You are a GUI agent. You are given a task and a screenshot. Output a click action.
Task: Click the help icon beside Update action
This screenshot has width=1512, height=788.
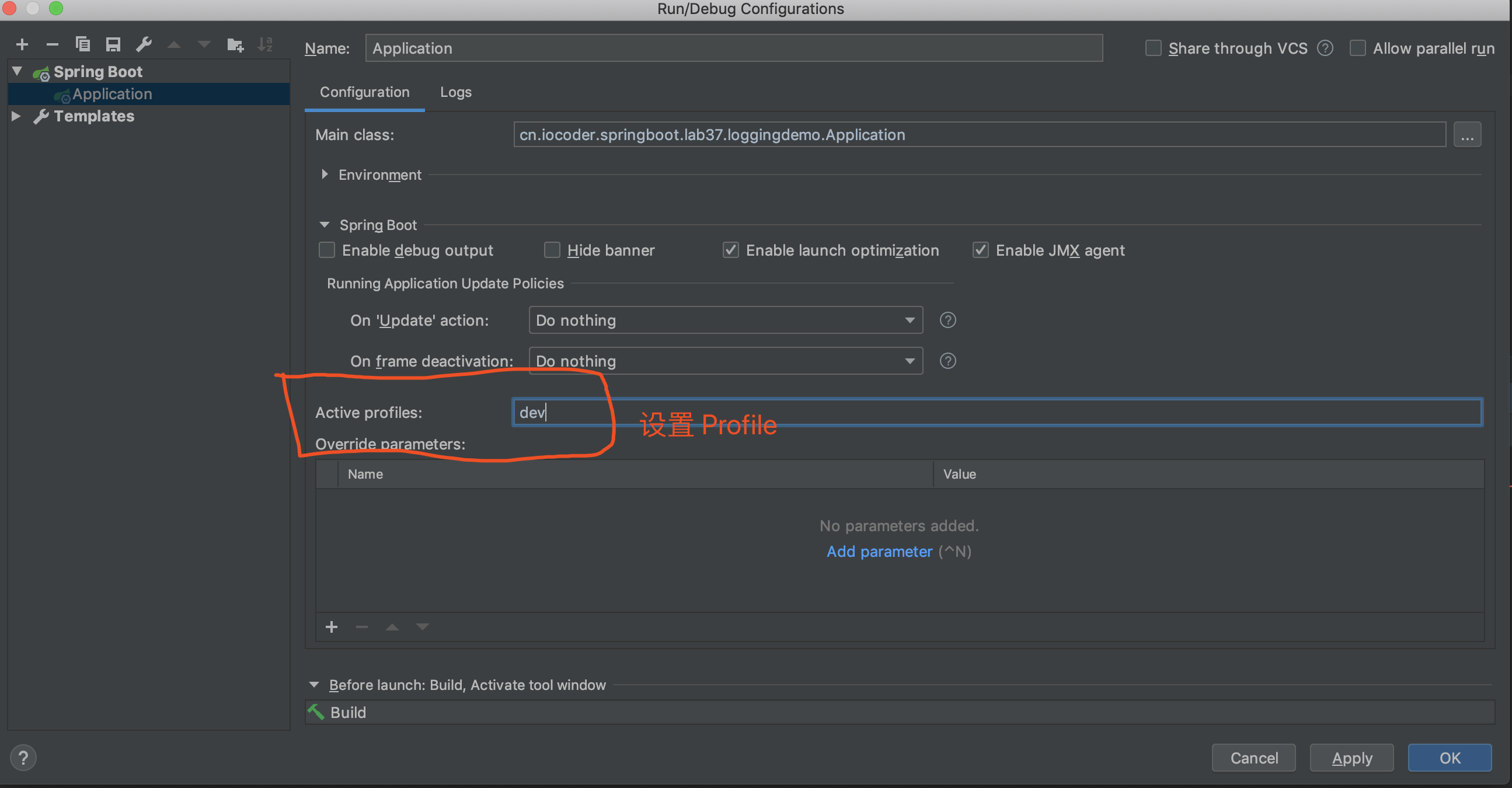click(x=947, y=320)
